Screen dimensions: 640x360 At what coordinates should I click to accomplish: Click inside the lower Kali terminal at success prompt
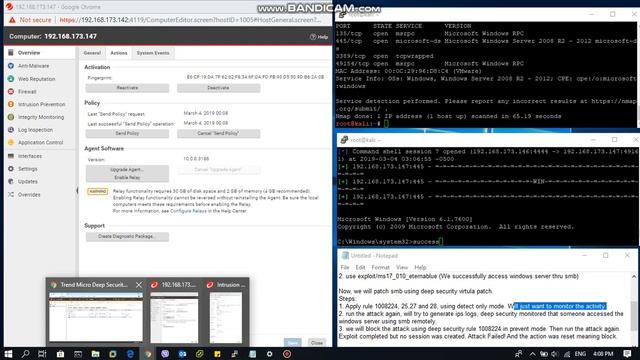point(440,242)
